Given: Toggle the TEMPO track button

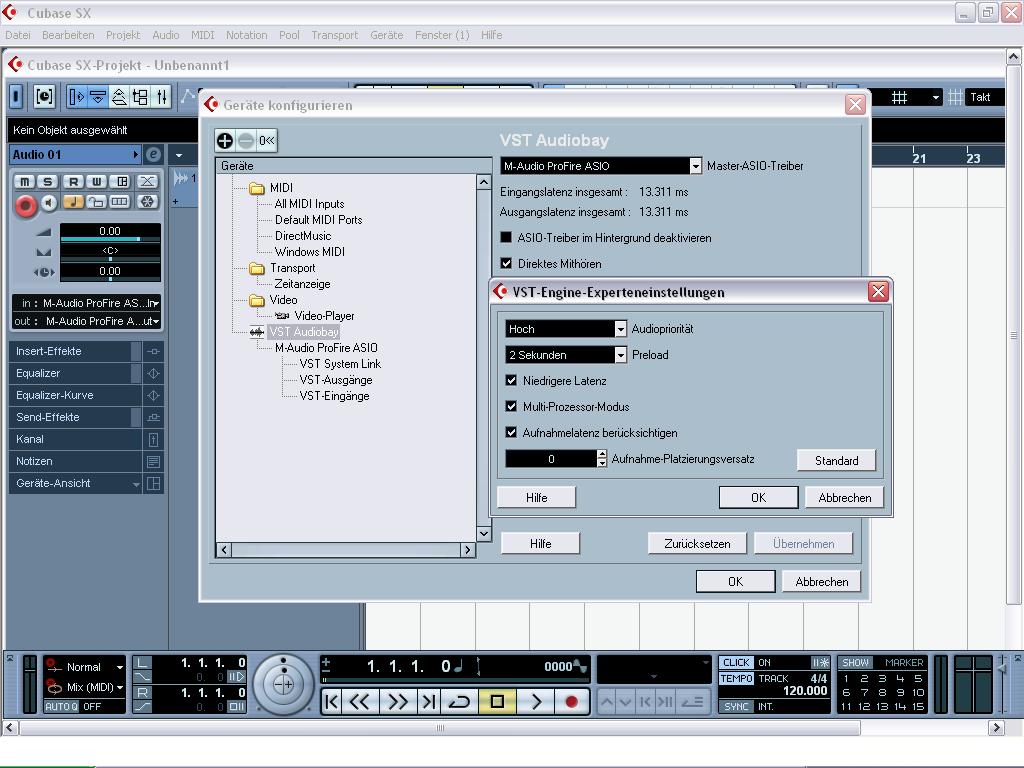Looking at the screenshot, I should 736,679.
